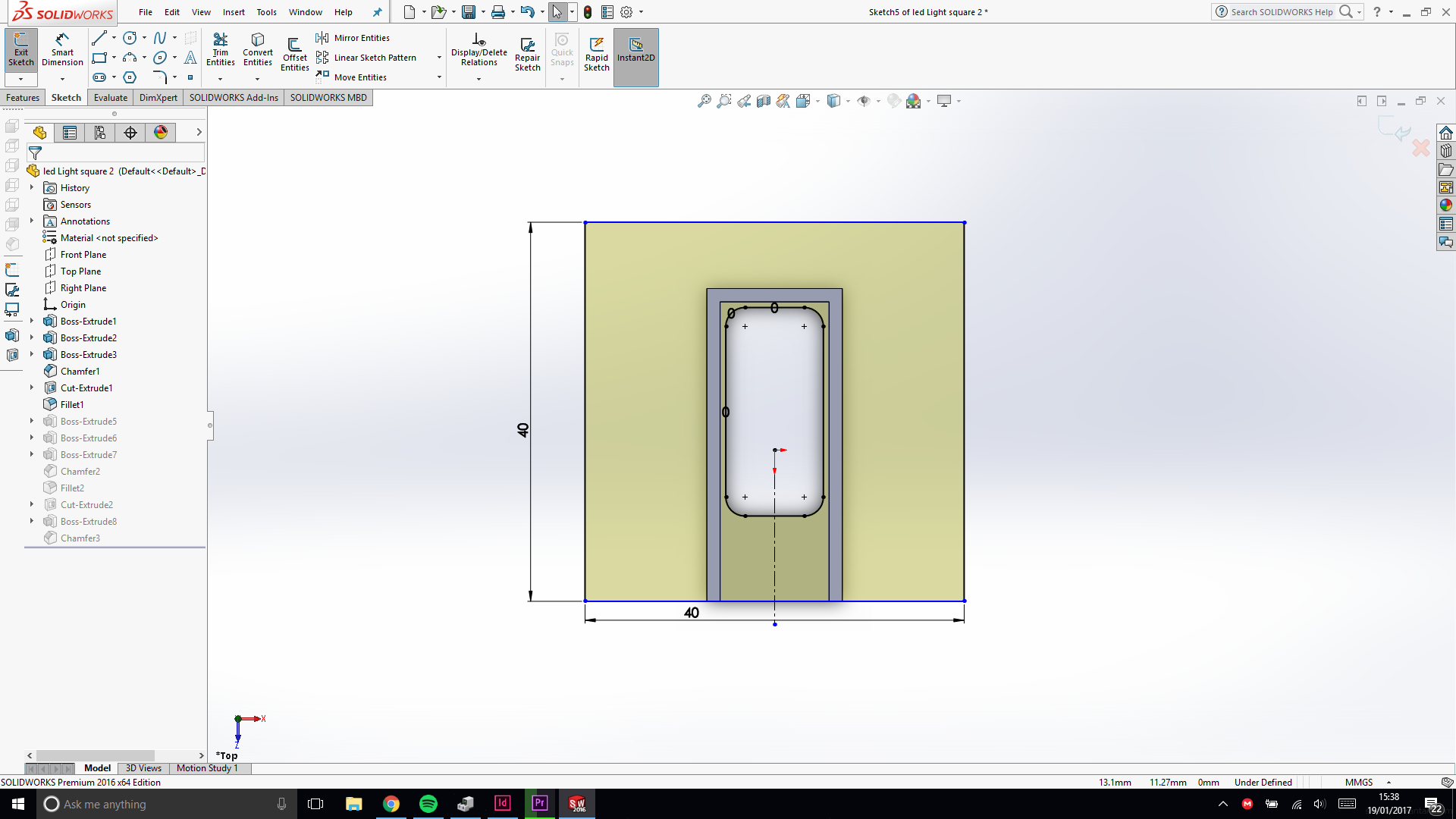Screen dimensions: 1456x819
Task: Click the Trim Entities tool
Action: click(x=221, y=50)
